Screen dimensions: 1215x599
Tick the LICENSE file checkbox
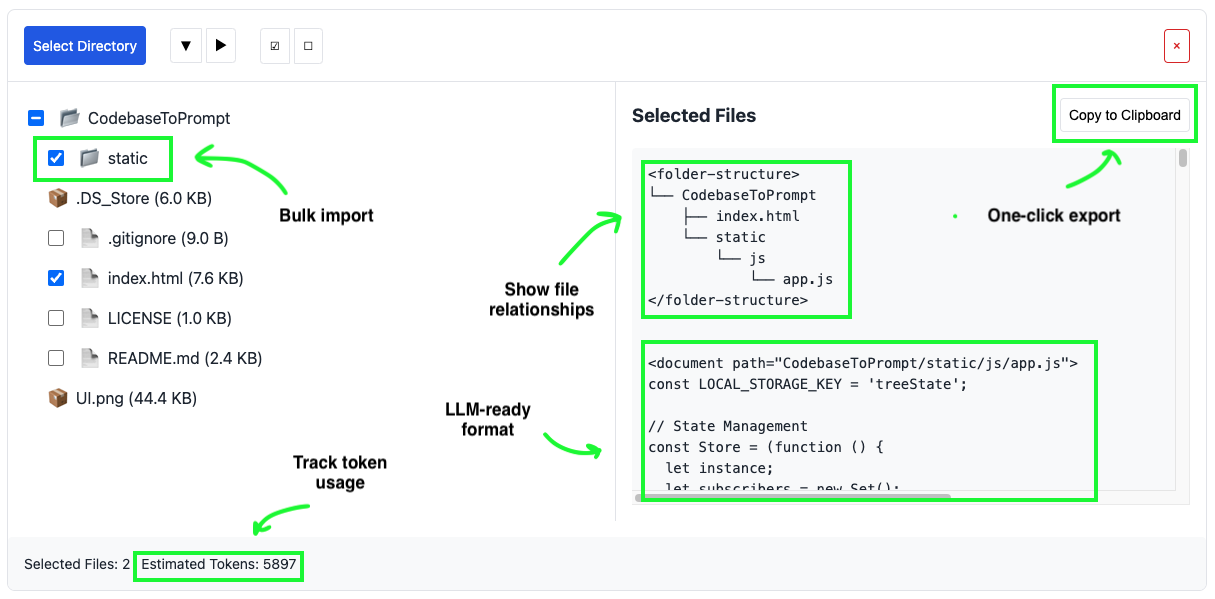57,318
